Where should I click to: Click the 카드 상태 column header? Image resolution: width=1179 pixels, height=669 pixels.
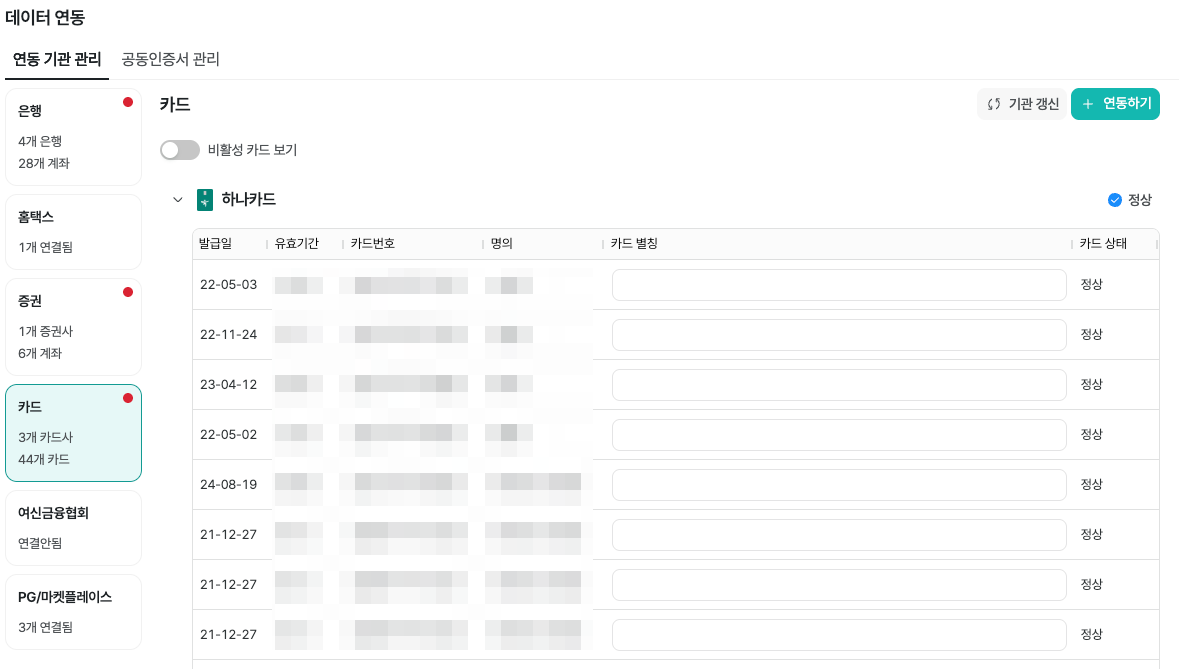pos(1103,244)
